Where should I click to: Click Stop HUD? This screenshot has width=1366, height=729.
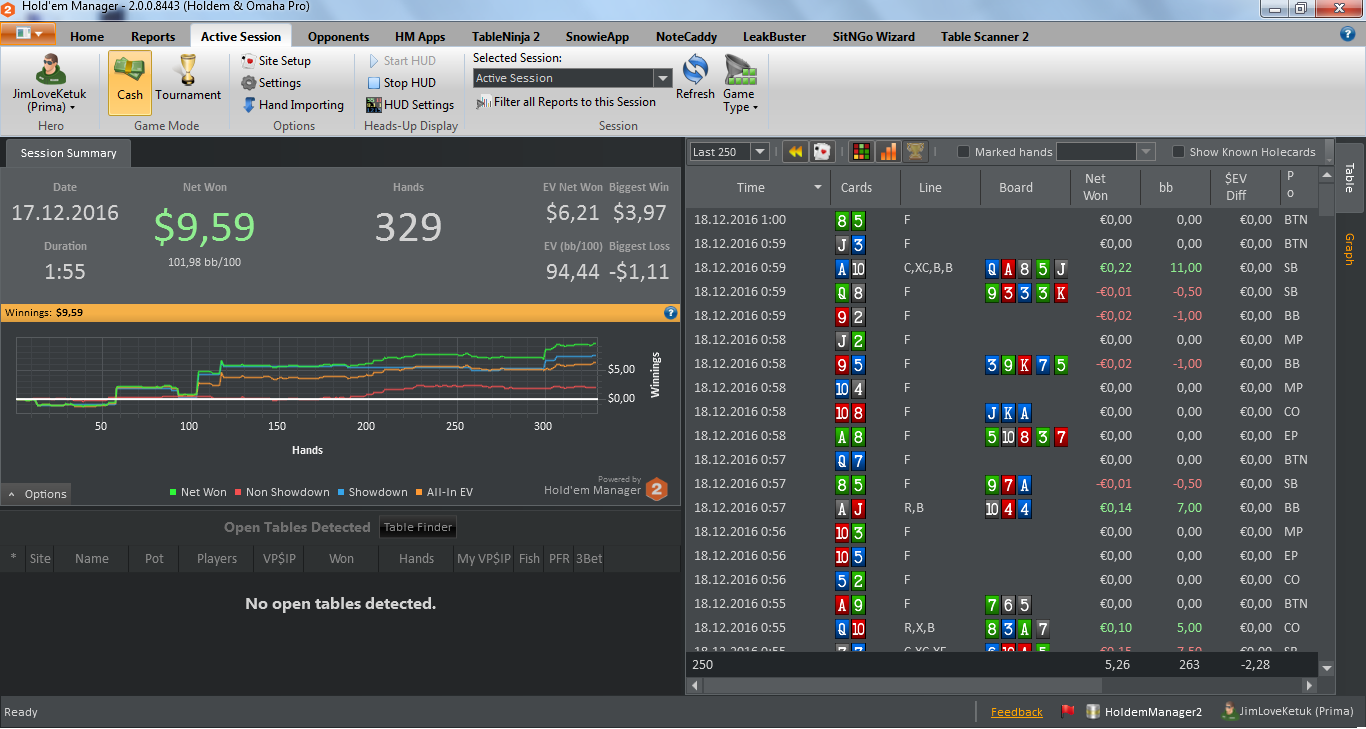401,83
